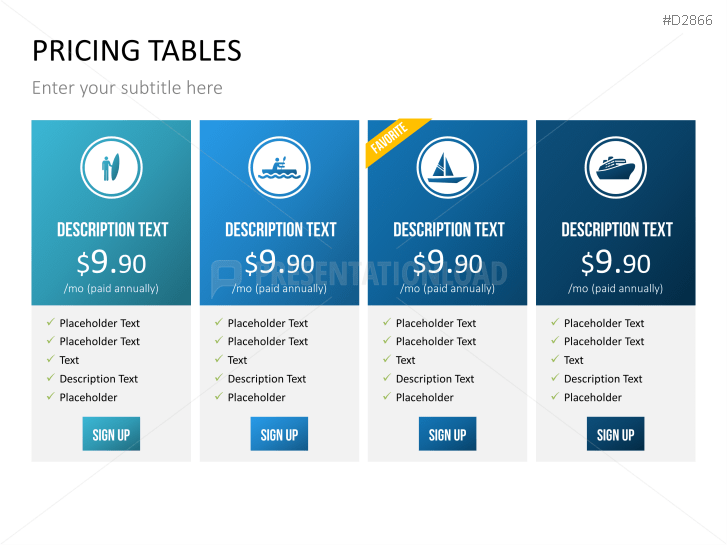Select the #D2866 slide code
Viewport: 727px width, 545px height.
(x=688, y=20)
